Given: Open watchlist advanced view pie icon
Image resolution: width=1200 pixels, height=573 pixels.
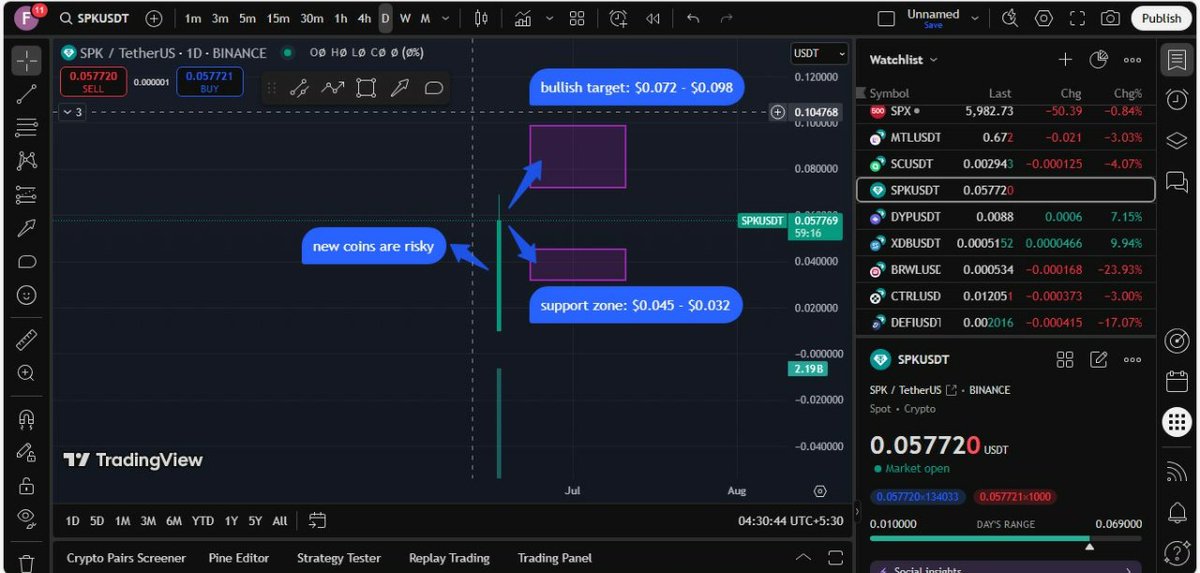Looking at the screenshot, I should point(1099,60).
